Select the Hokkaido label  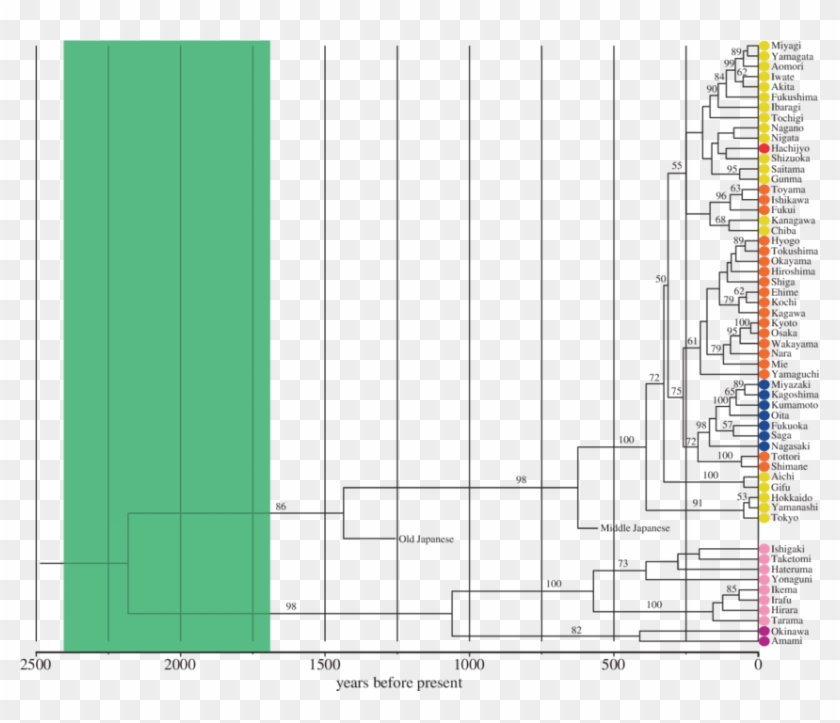coord(791,498)
